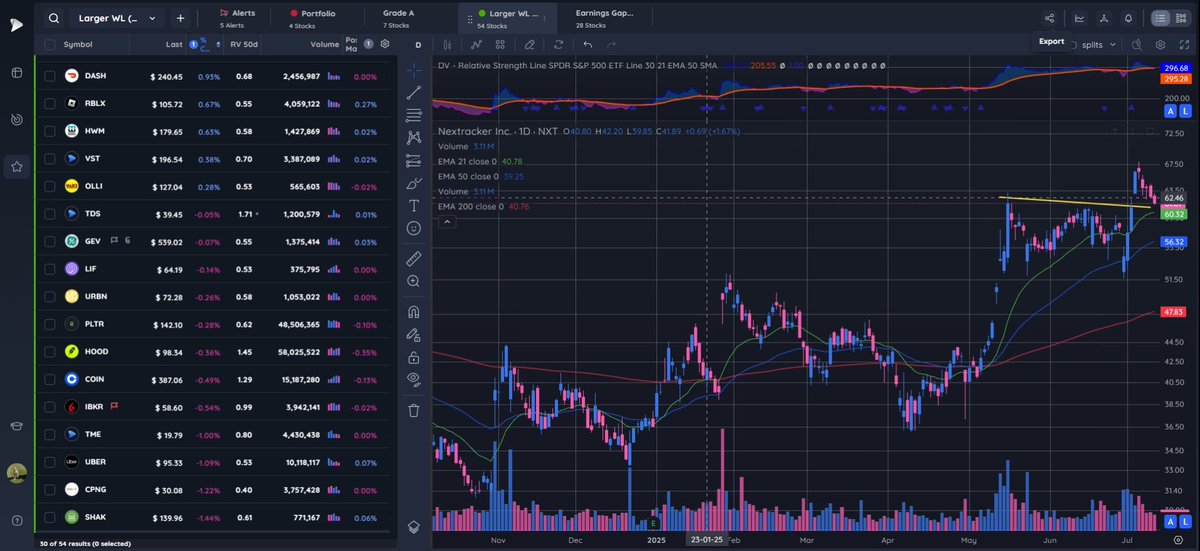
Task: Check the HOOD row checkbox
Action: (50, 352)
